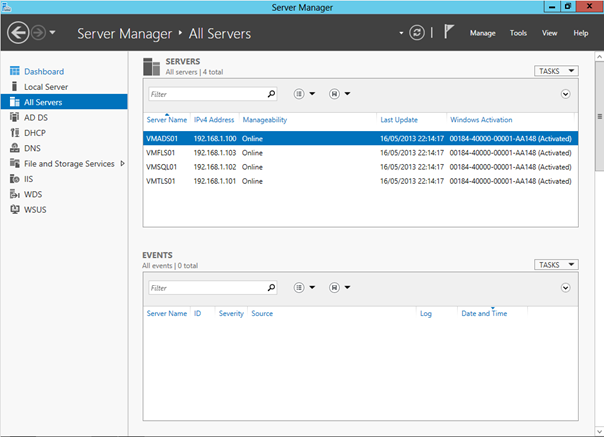Open navigation history dropdown arrow
604x437 pixels.
tap(52, 32)
